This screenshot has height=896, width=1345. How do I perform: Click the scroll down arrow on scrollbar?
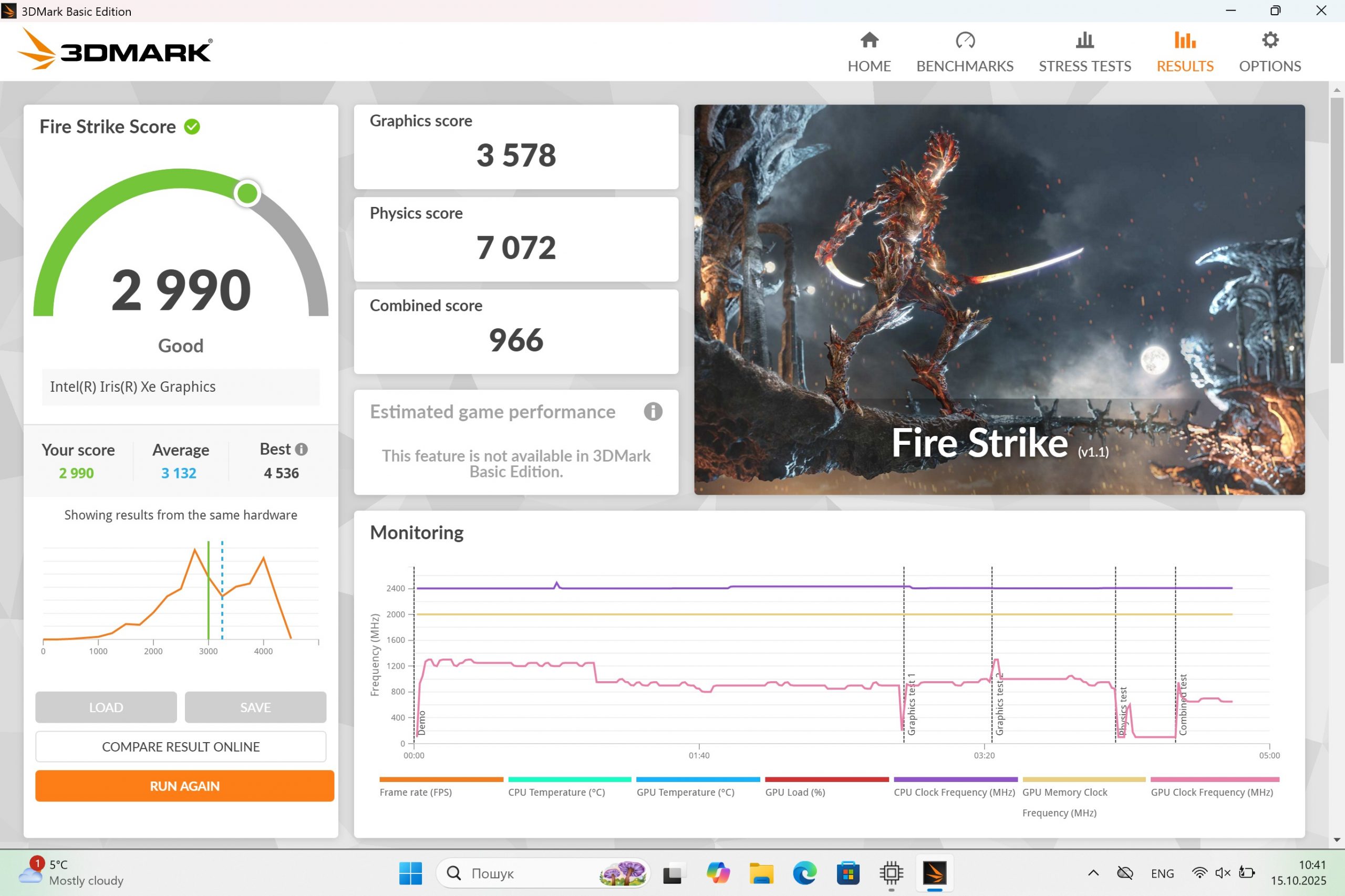point(1337,840)
